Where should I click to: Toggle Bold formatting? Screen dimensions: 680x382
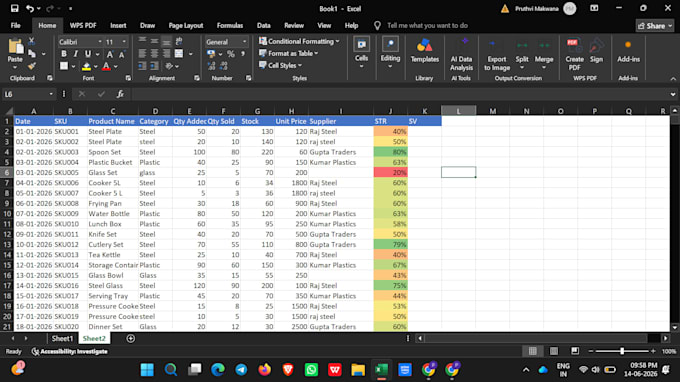click(64, 54)
